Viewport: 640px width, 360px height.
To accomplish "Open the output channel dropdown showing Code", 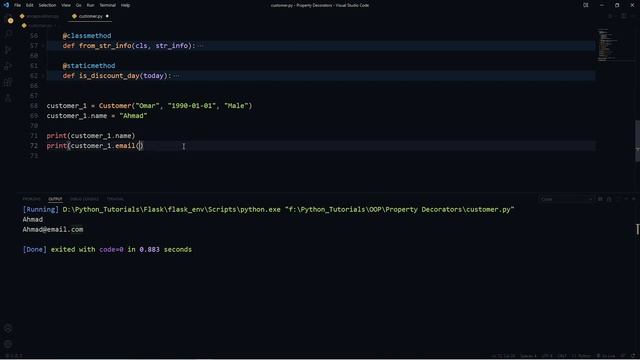I will pos(566,199).
